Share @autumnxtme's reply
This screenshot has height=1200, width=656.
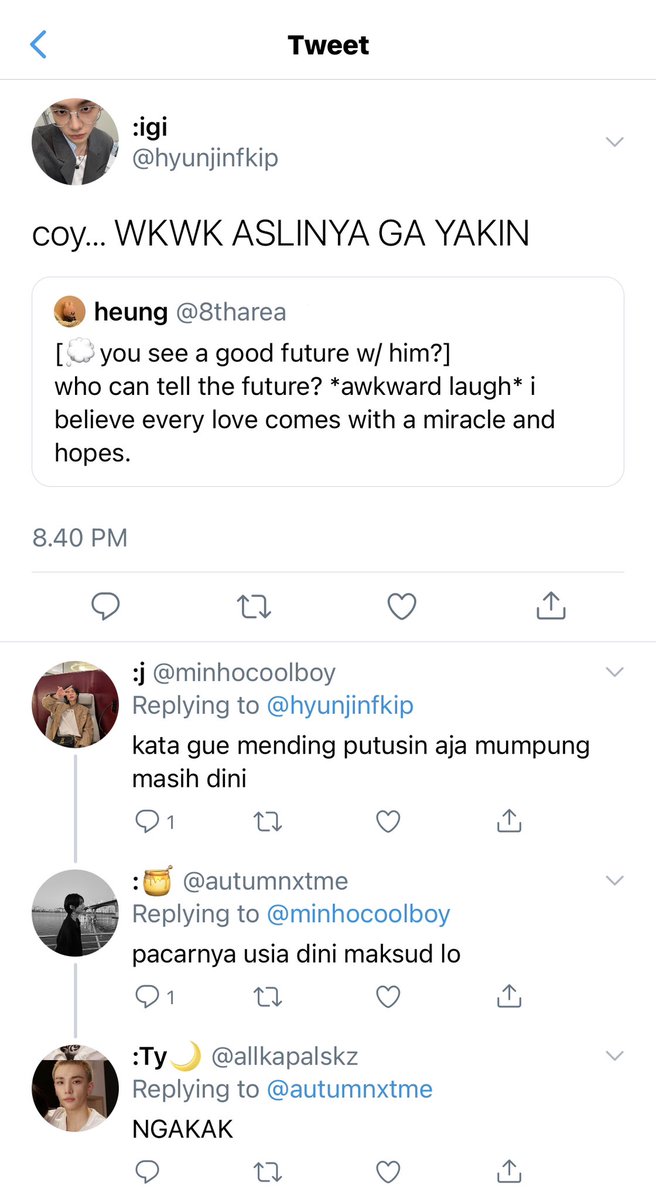click(x=509, y=995)
